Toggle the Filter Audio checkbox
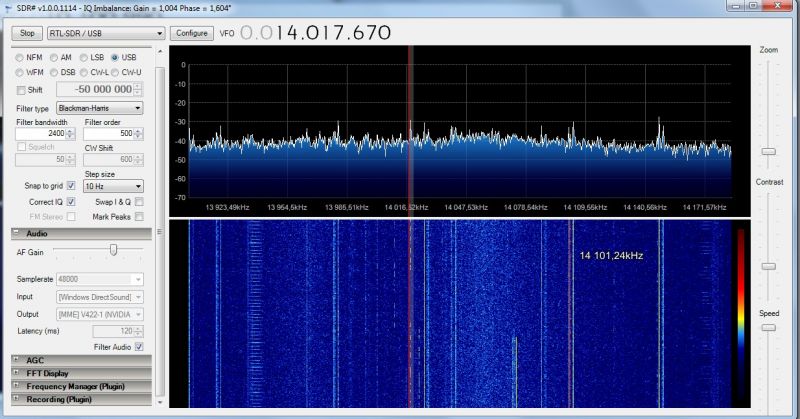This screenshot has height=419, width=800. [x=139, y=347]
